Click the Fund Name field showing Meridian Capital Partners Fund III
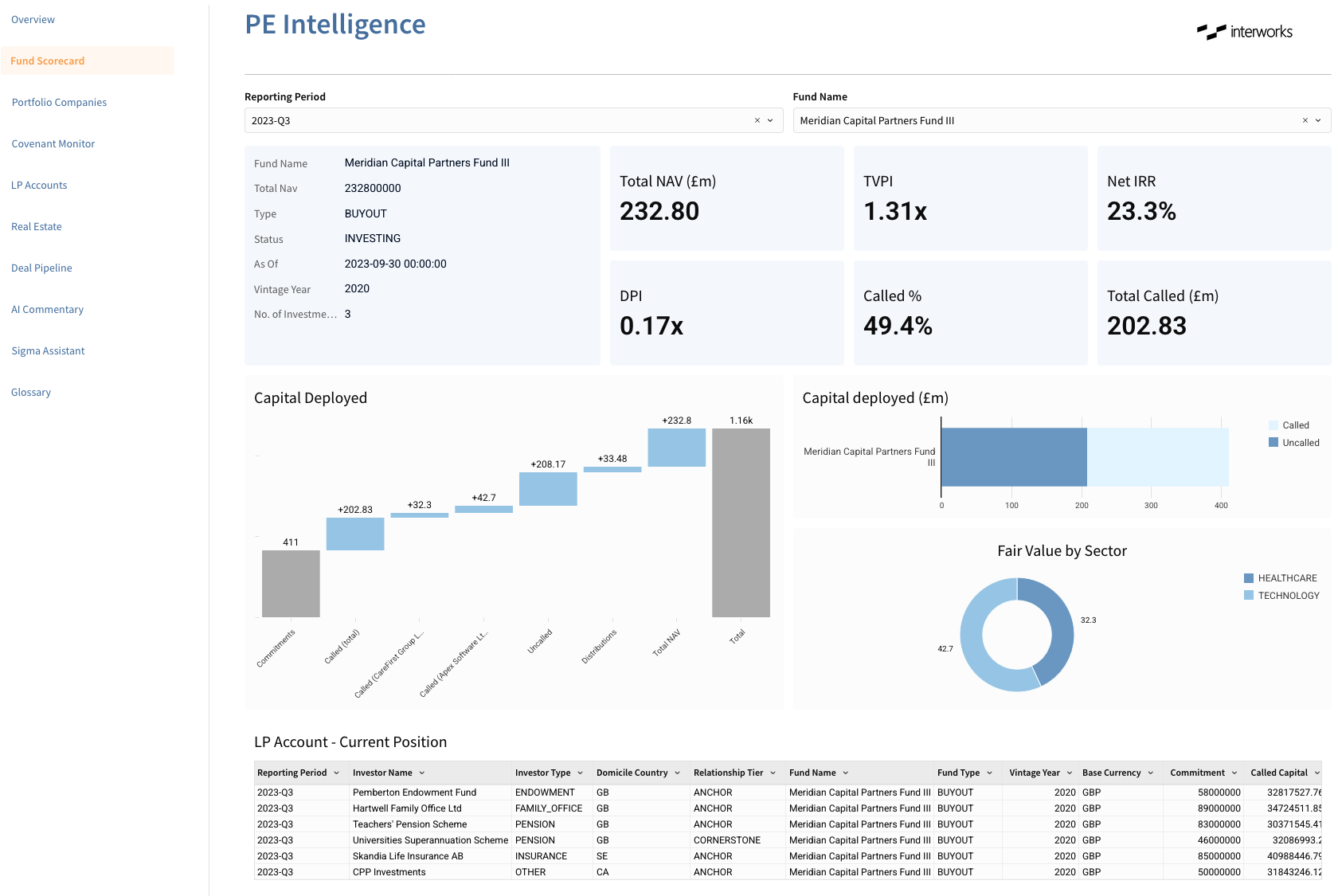The width and height of the screenshot is (1338, 896). 1062,120
